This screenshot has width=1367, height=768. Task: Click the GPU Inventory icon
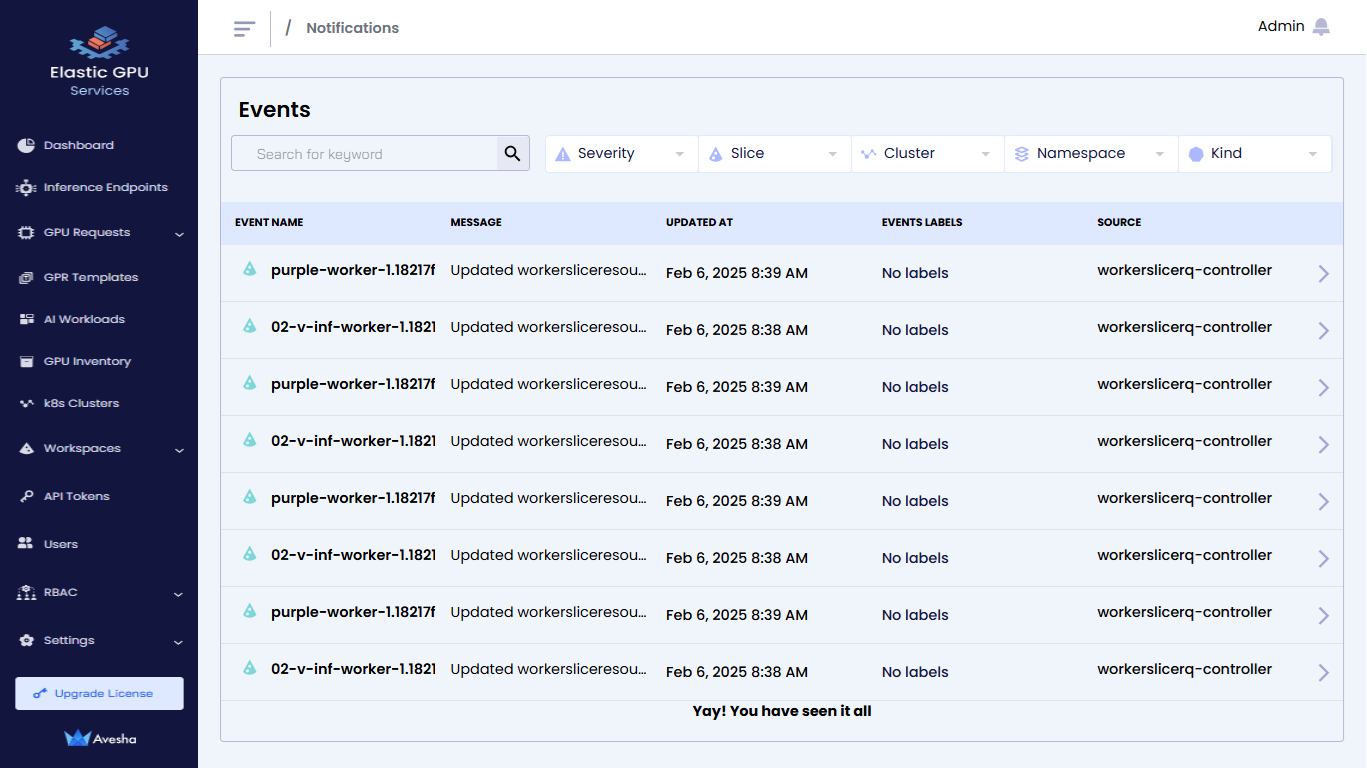(x=26, y=362)
